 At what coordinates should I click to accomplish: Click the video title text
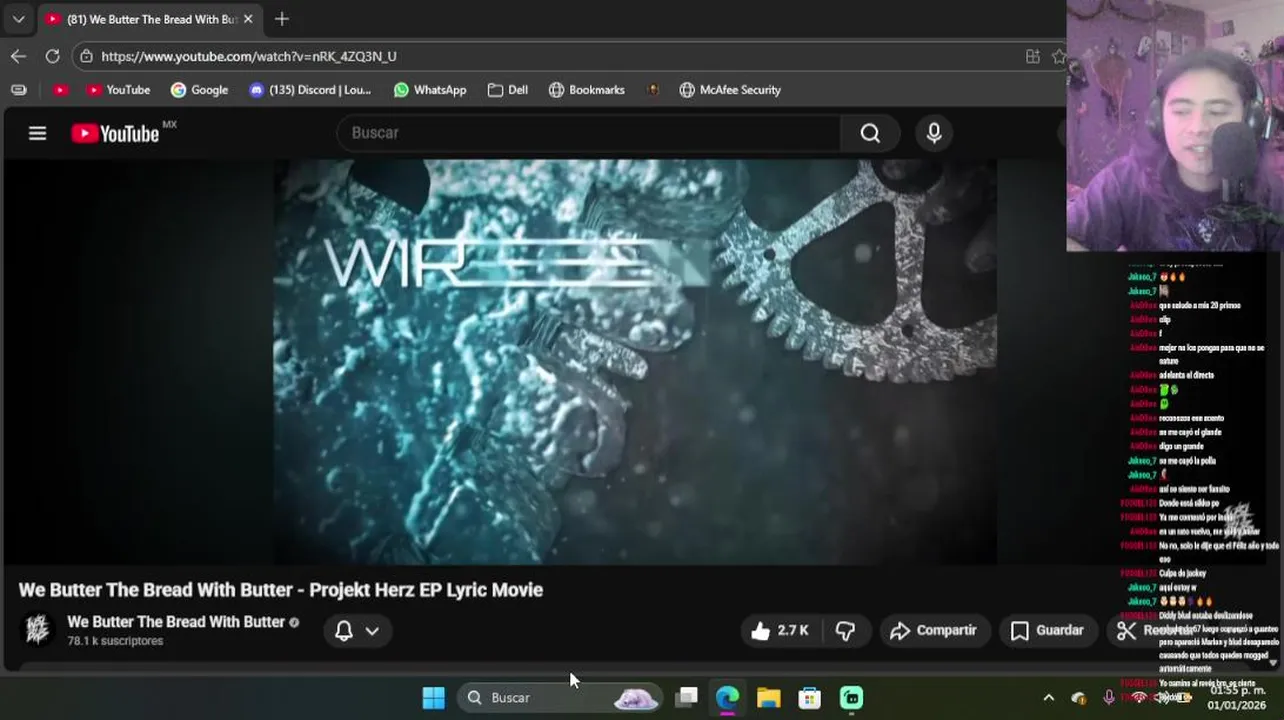pyautogui.click(x=281, y=590)
